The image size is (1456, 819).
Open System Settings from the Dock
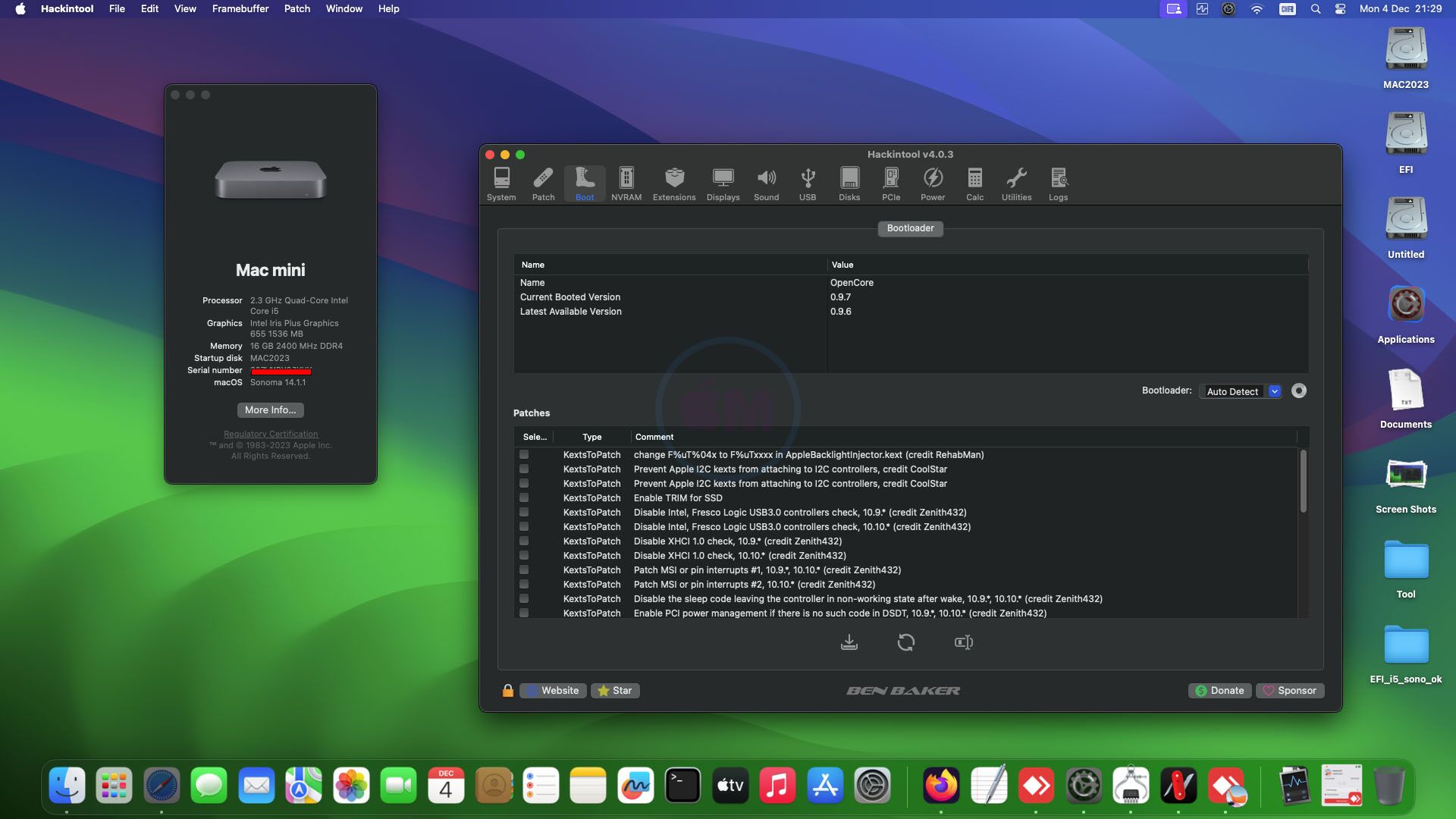tap(872, 786)
